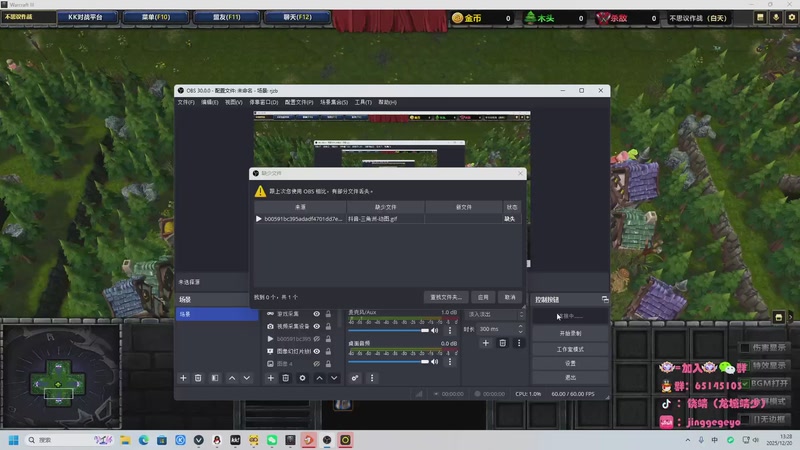Open advanced audio properties gears icon
Viewport: 800px width, 450px height.
pyautogui.click(x=355, y=378)
